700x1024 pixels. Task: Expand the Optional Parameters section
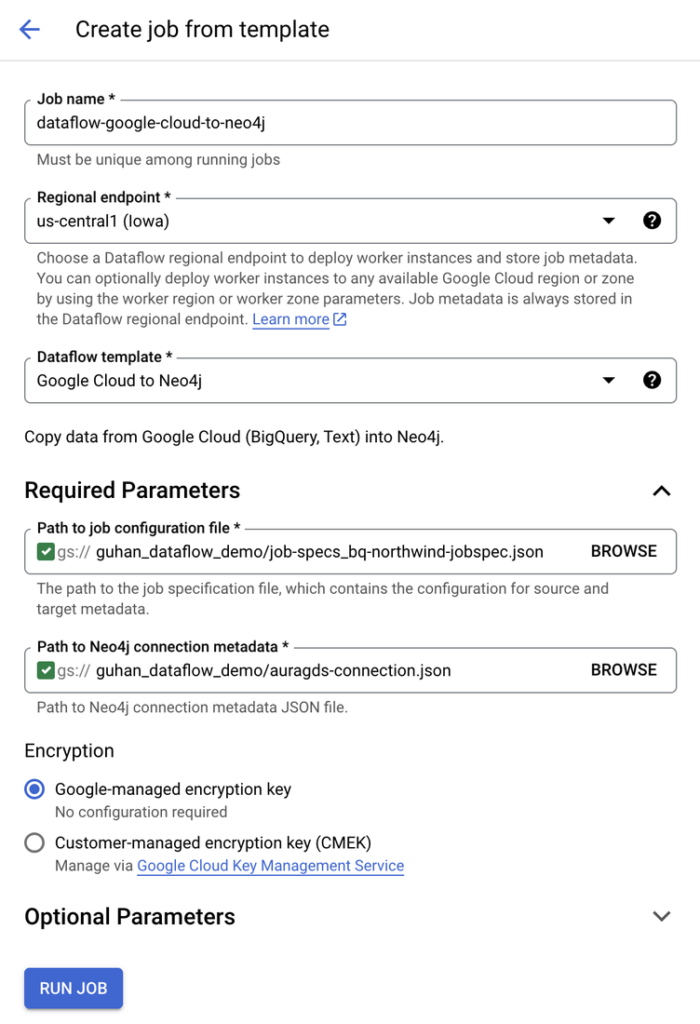(661, 916)
